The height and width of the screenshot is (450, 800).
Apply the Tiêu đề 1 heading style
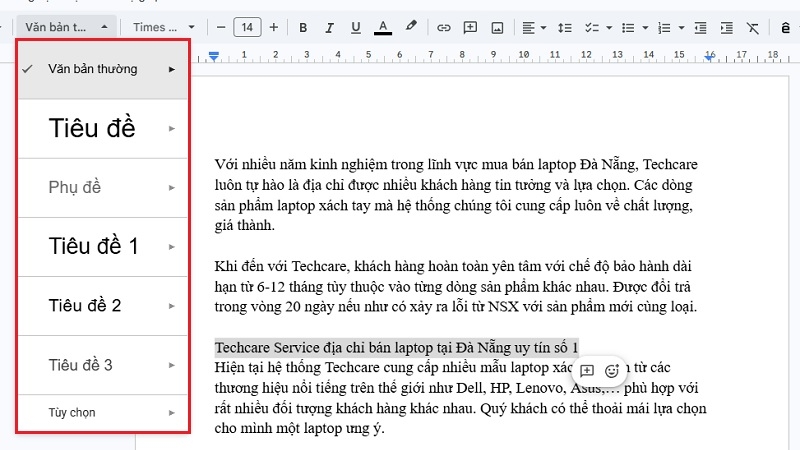tap(103, 247)
